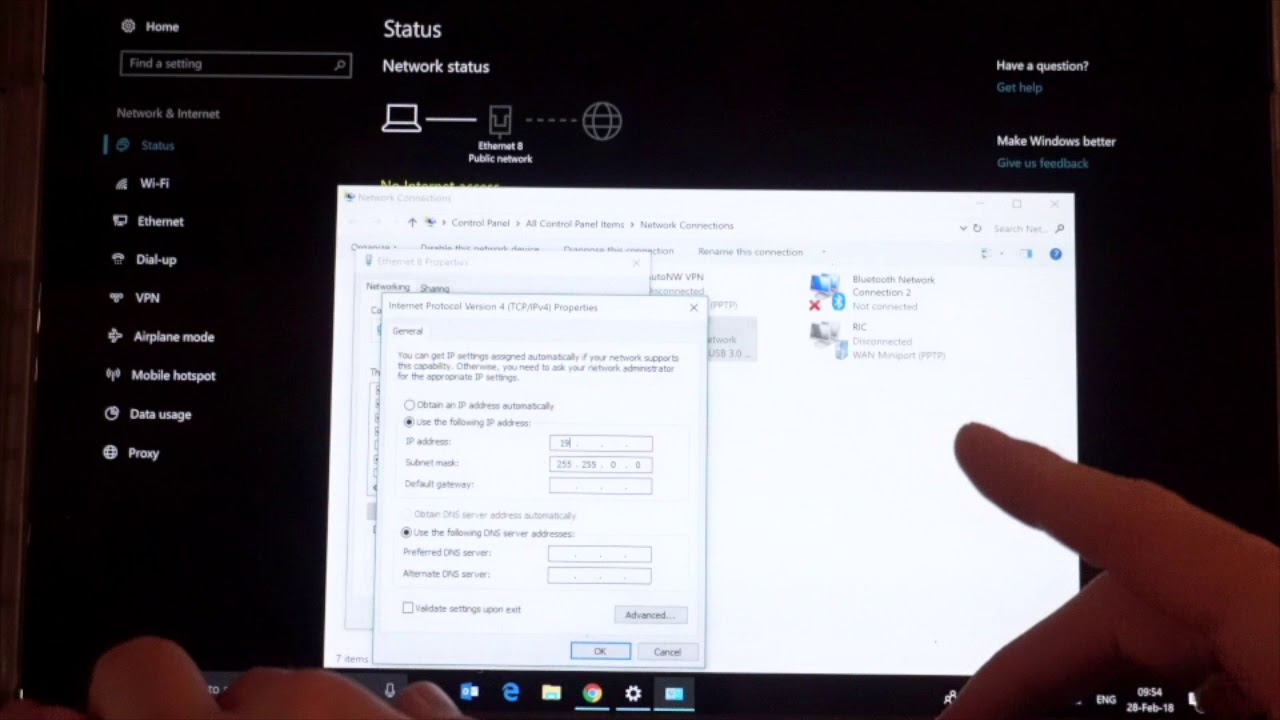Click the globe internet icon in Network status
This screenshot has width=1280, height=720.
tap(602, 122)
